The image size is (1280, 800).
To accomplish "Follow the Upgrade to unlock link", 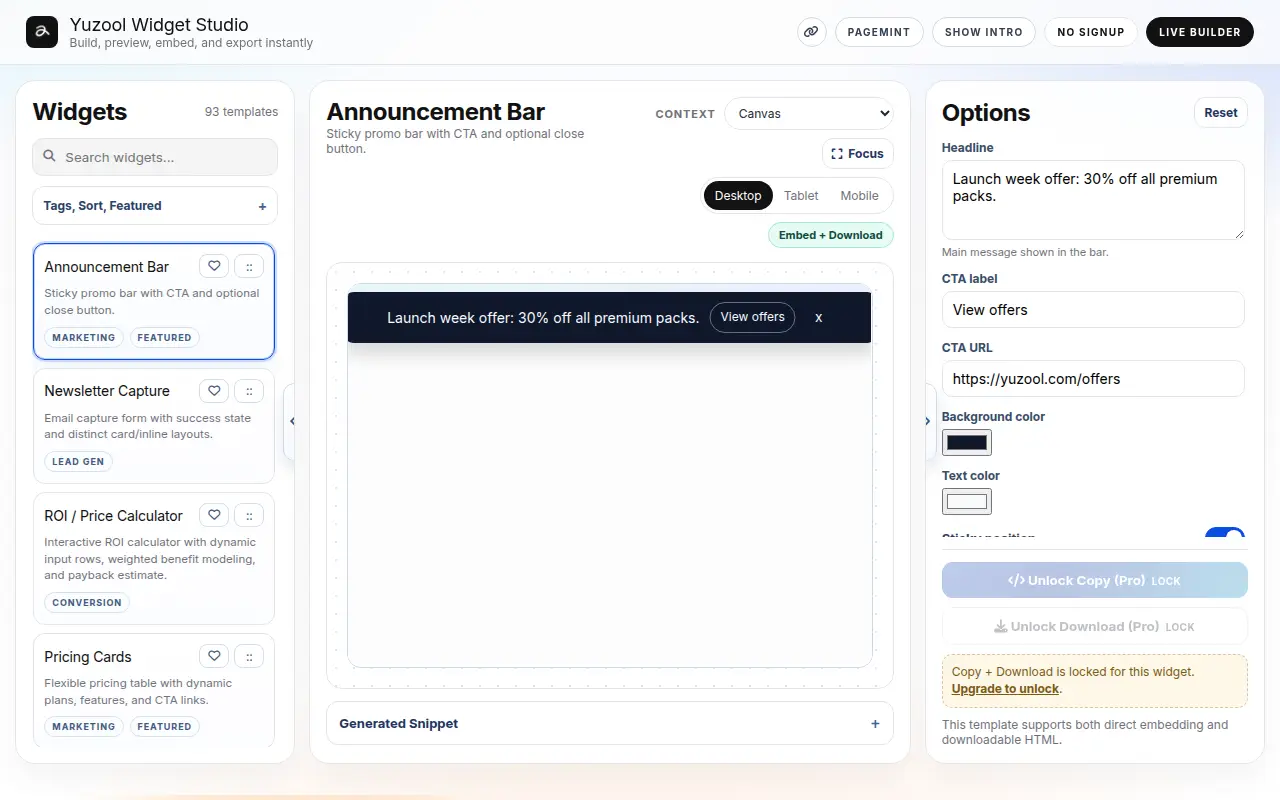I will (x=1005, y=689).
